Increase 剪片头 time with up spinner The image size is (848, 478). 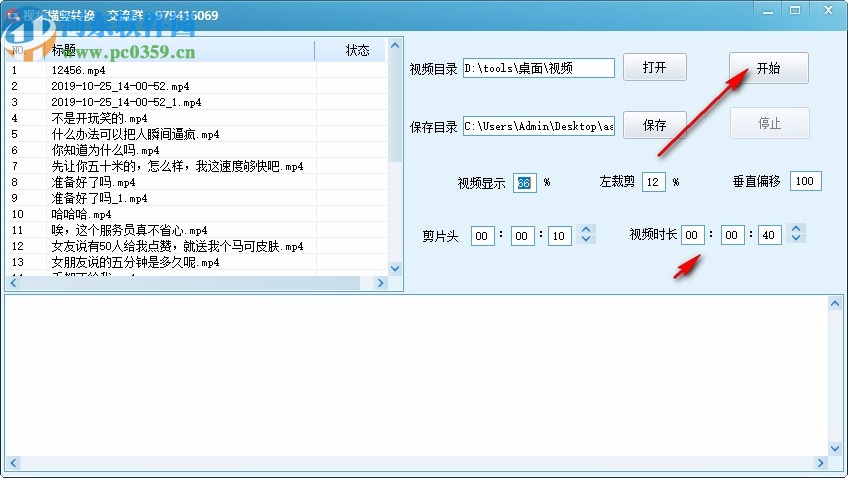(586, 229)
